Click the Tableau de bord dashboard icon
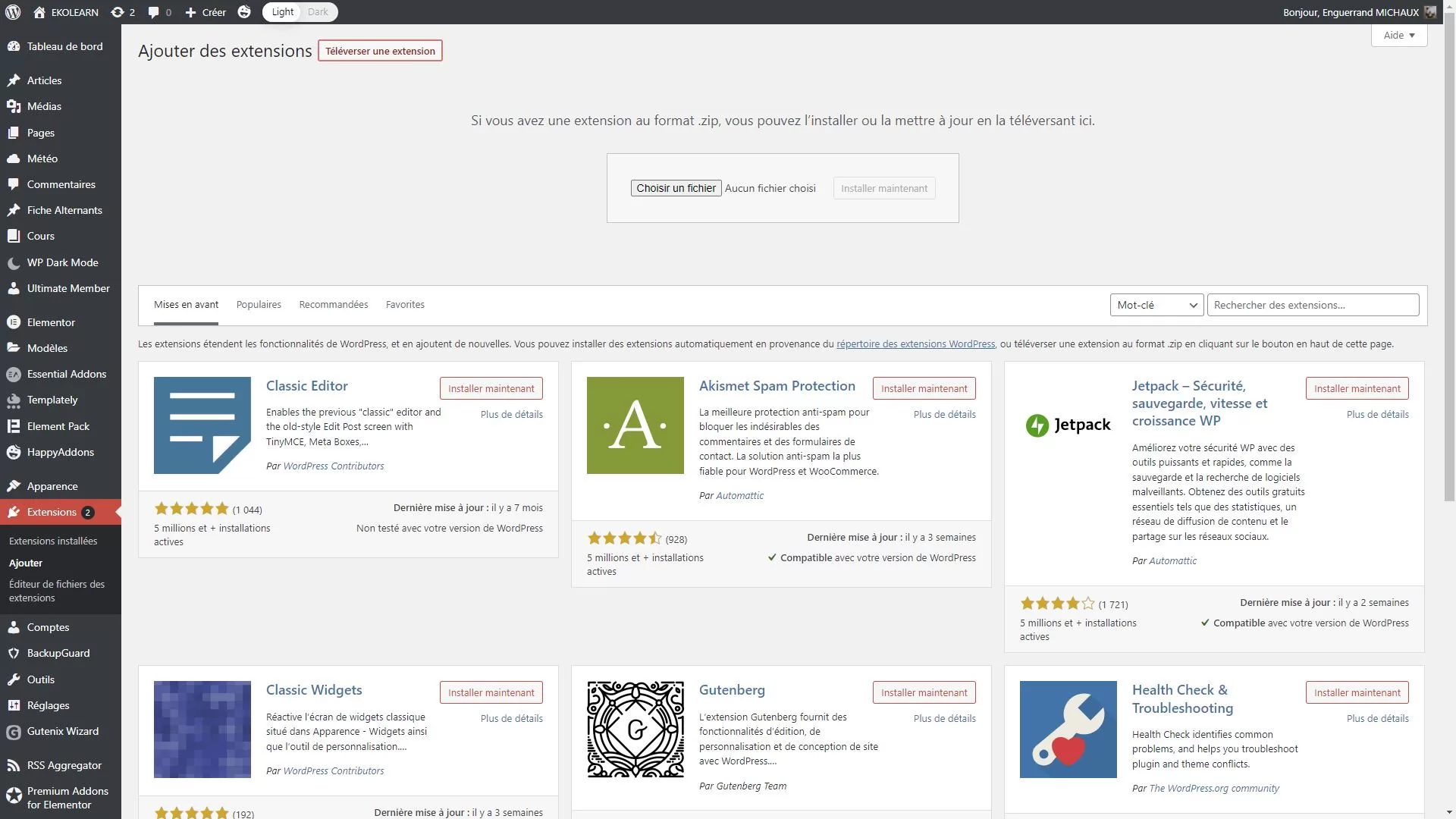This screenshot has width=1456, height=819. (14, 46)
